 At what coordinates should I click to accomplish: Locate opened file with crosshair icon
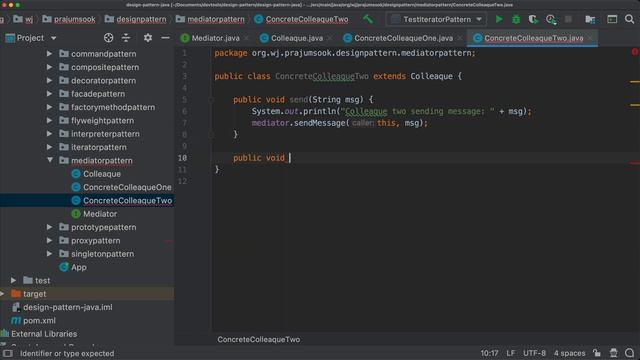108,38
